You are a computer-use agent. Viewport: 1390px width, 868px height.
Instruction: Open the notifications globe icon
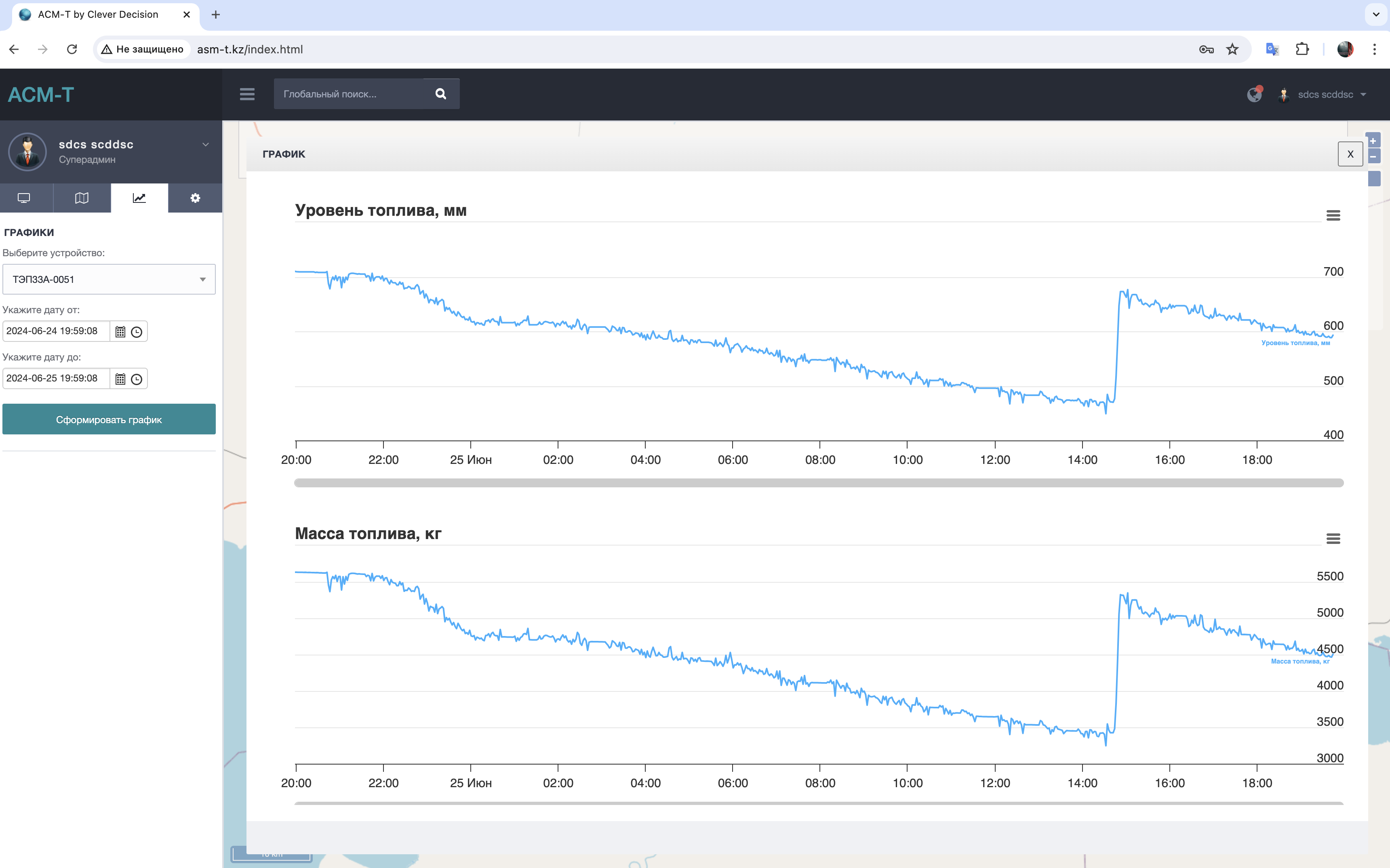pyautogui.click(x=1254, y=95)
